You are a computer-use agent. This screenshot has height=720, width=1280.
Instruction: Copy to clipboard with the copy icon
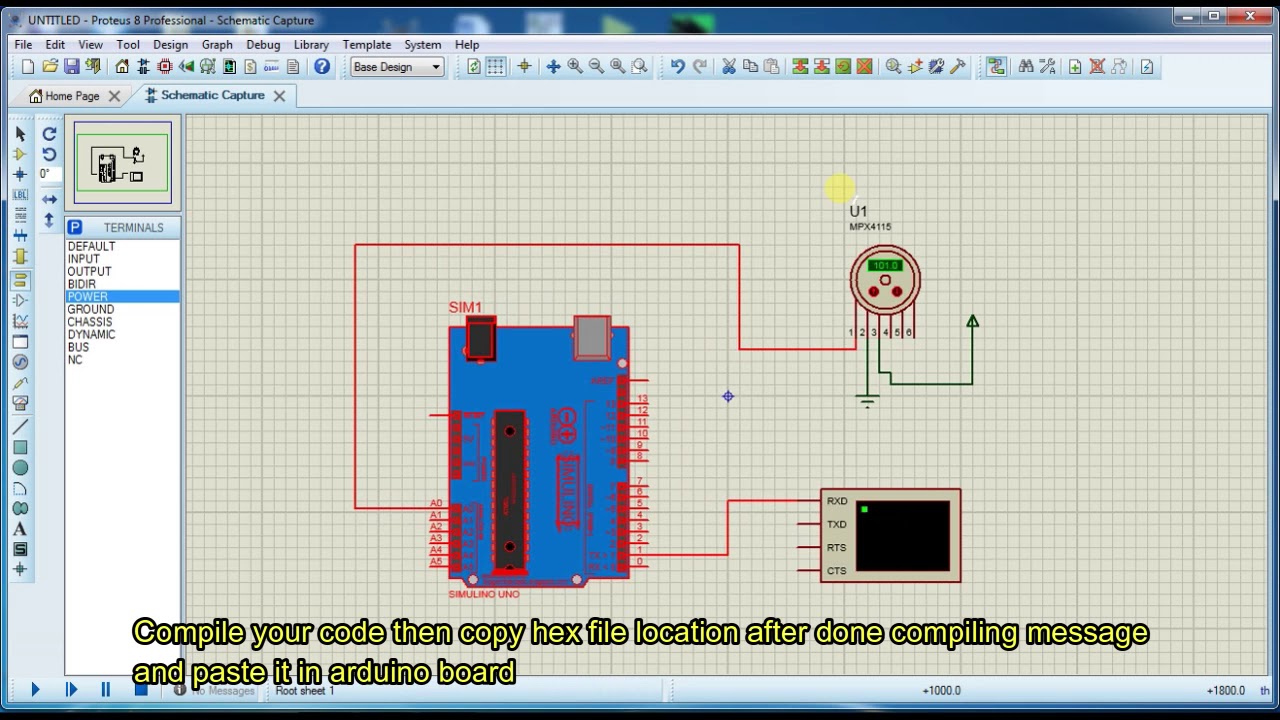pyautogui.click(x=750, y=66)
